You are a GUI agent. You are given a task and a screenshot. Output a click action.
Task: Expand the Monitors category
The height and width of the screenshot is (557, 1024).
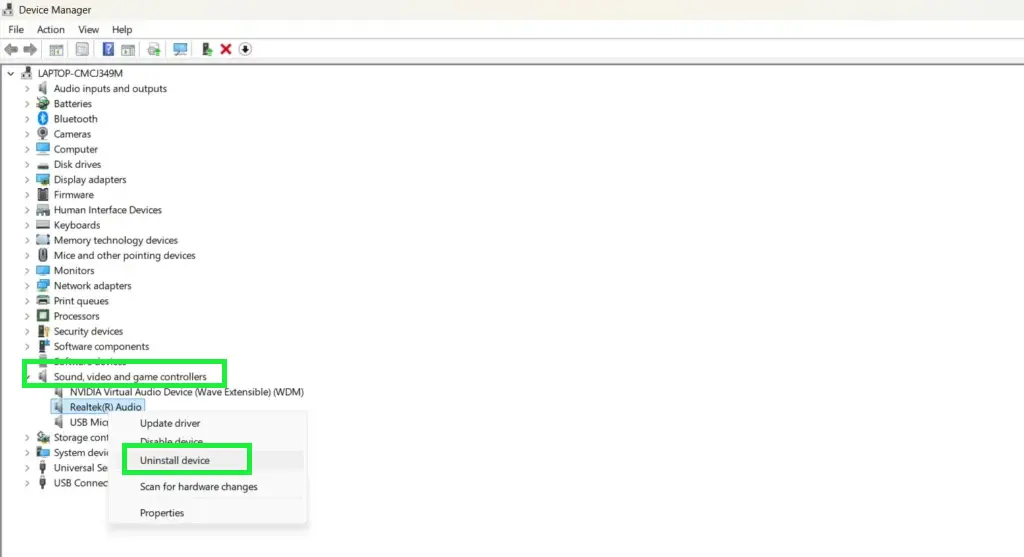(27, 270)
